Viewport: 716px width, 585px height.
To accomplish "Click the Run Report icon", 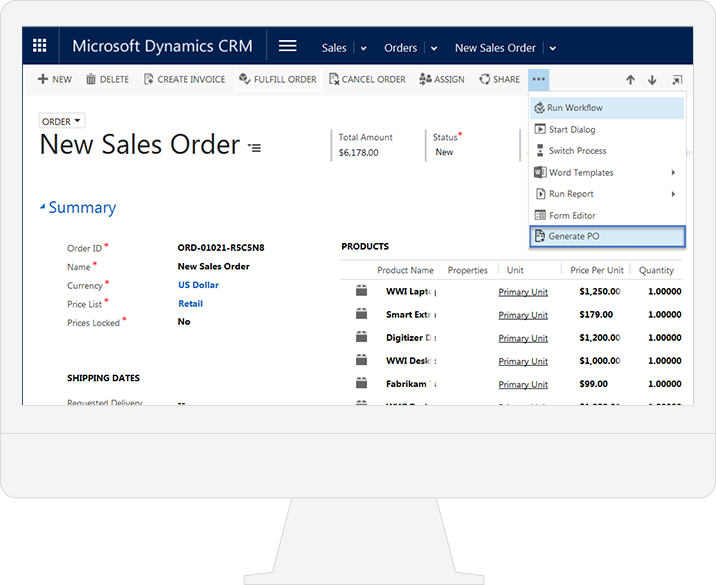I will pos(540,194).
